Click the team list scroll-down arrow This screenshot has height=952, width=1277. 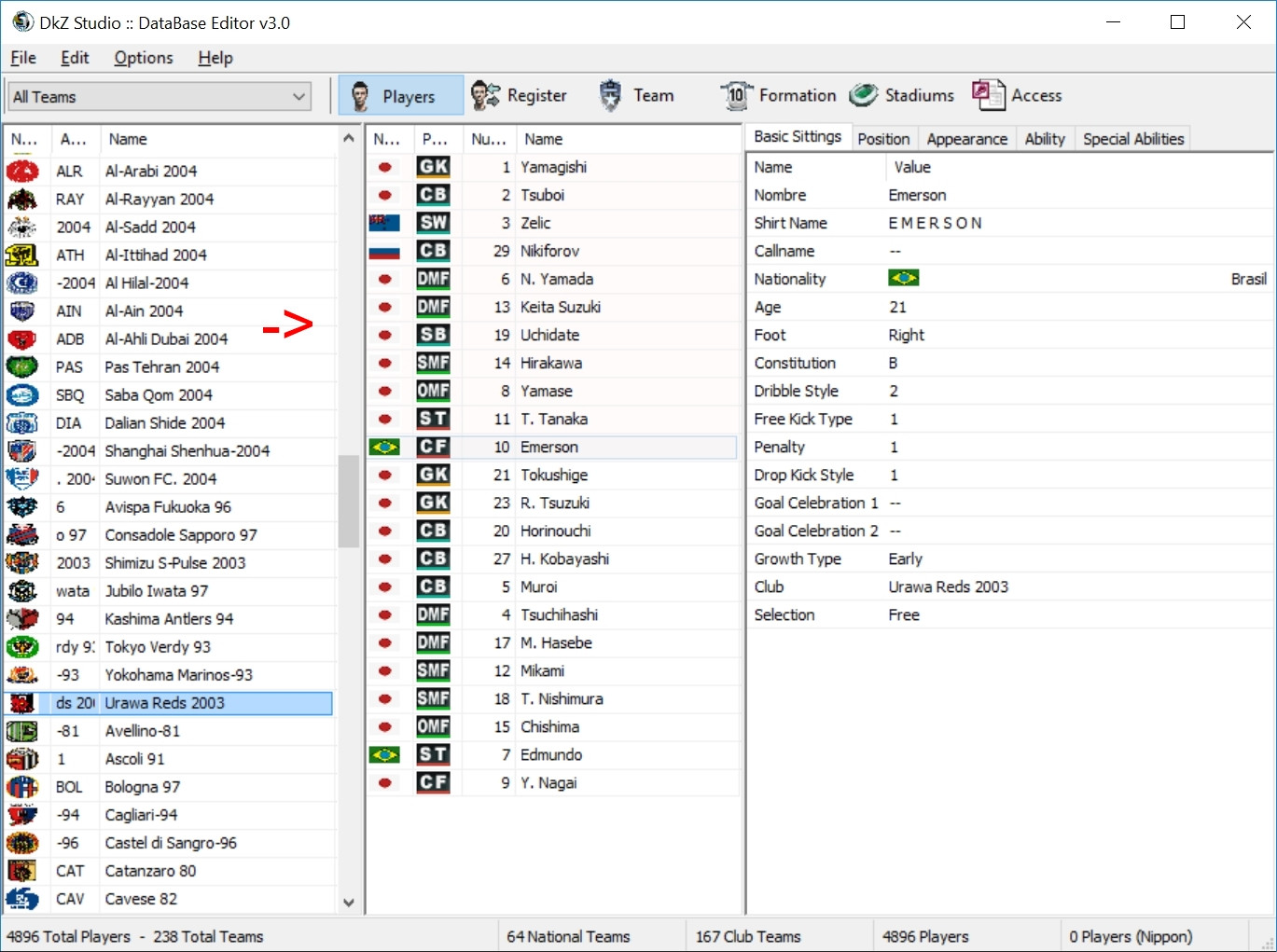[349, 903]
